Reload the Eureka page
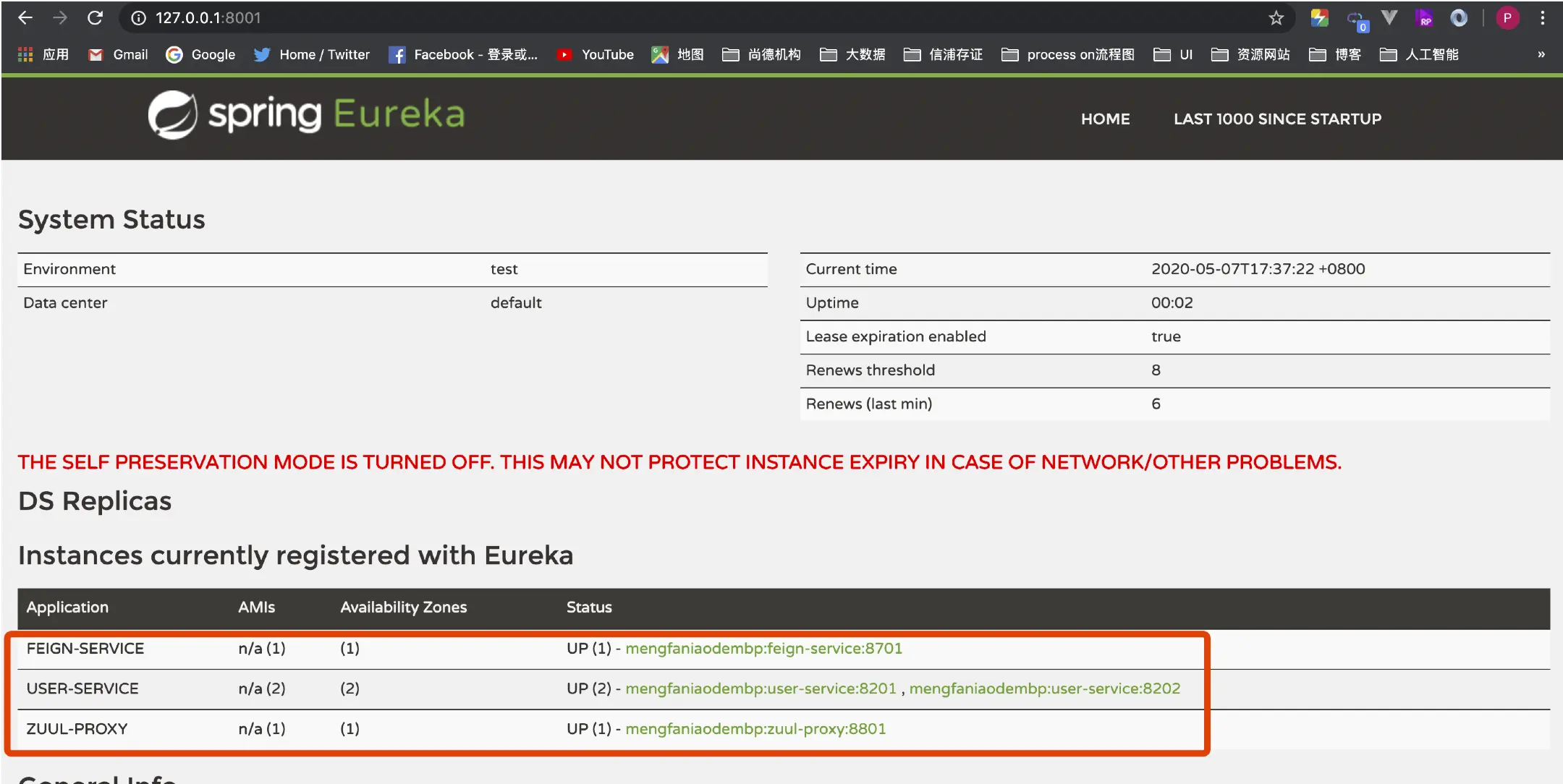 point(95,18)
